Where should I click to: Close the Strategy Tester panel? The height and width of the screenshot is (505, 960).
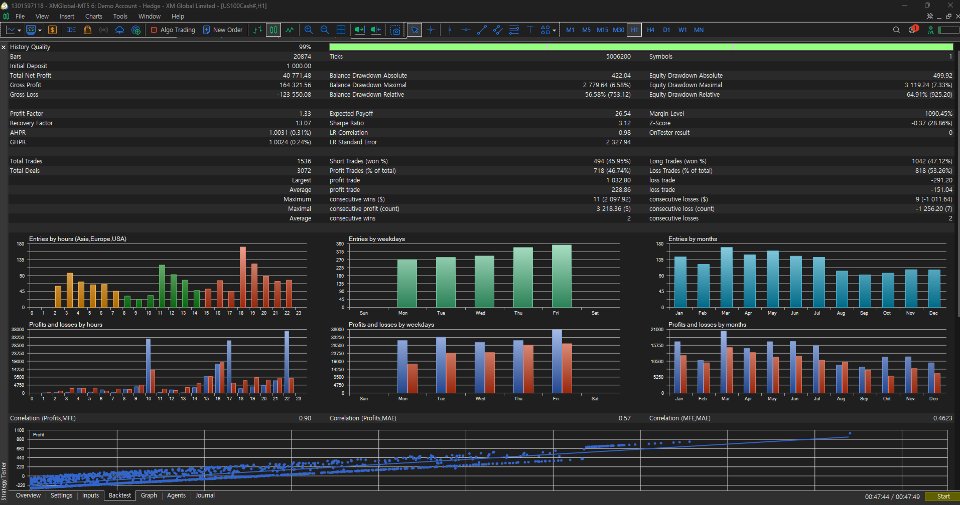pos(4,47)
